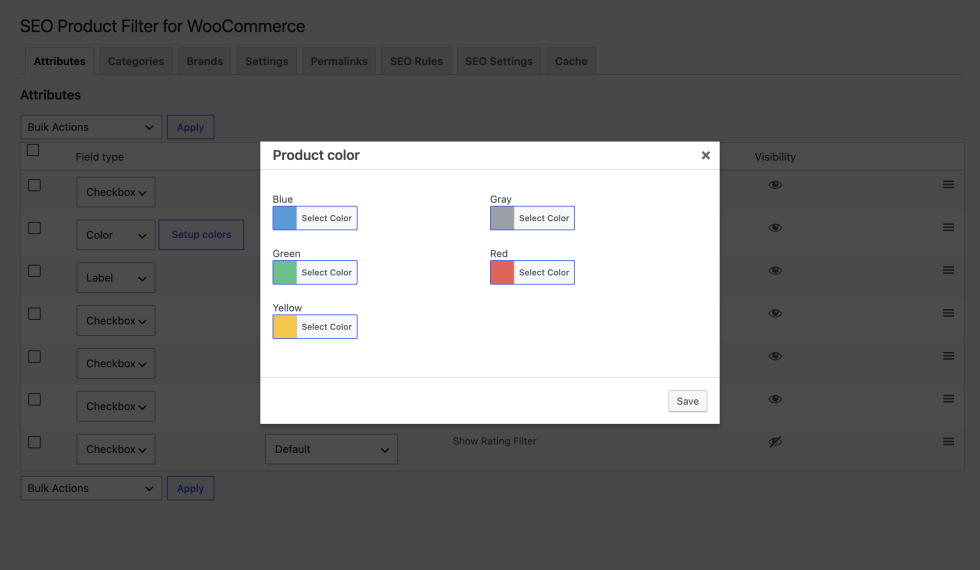Open the Label field type dropdown
Viewport: 980px width, 570px height.
click(116, 278)
